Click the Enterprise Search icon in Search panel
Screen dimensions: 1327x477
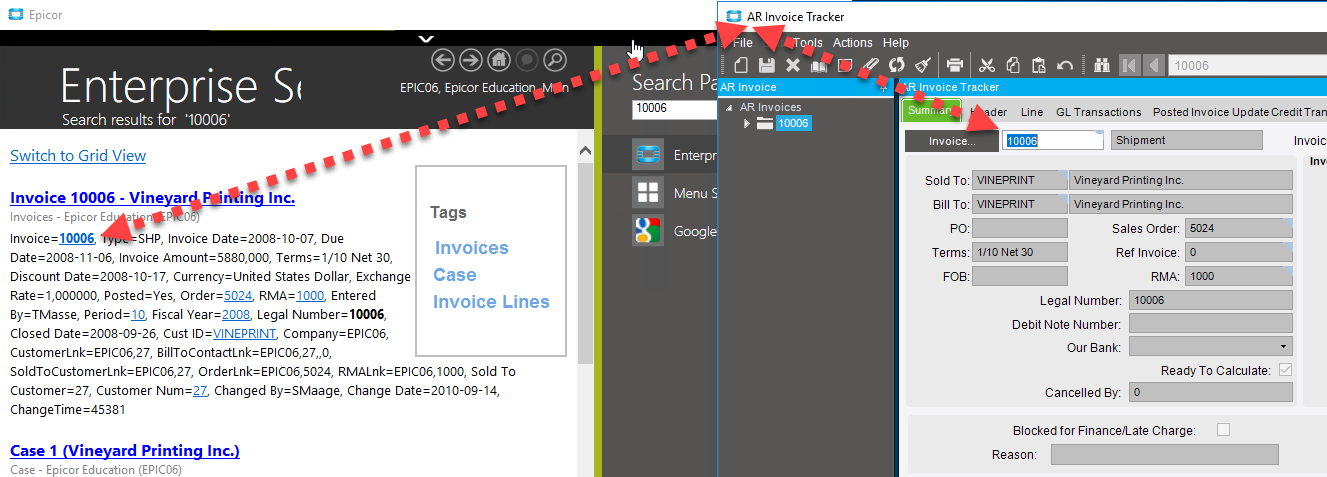pos(648,155)
